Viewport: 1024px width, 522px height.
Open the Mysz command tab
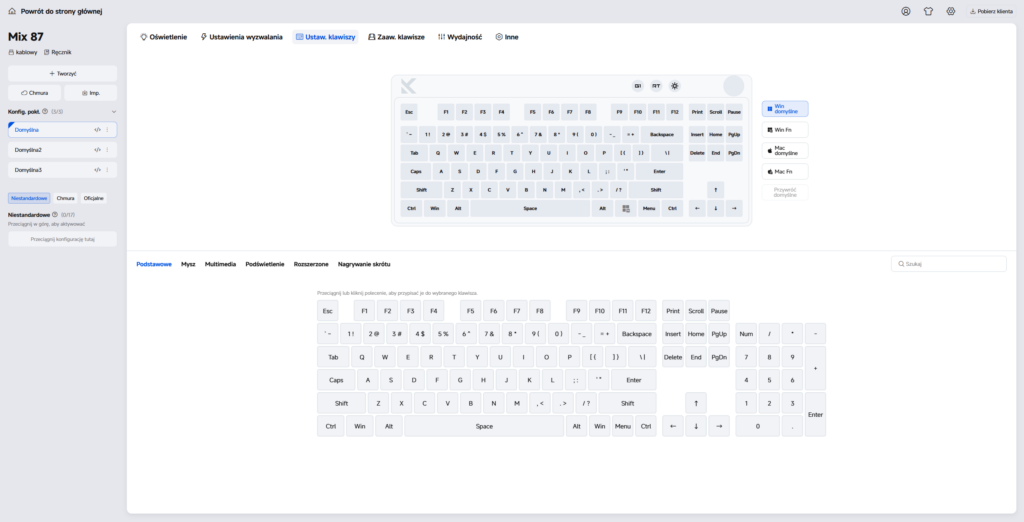click(x=188, y=264)
